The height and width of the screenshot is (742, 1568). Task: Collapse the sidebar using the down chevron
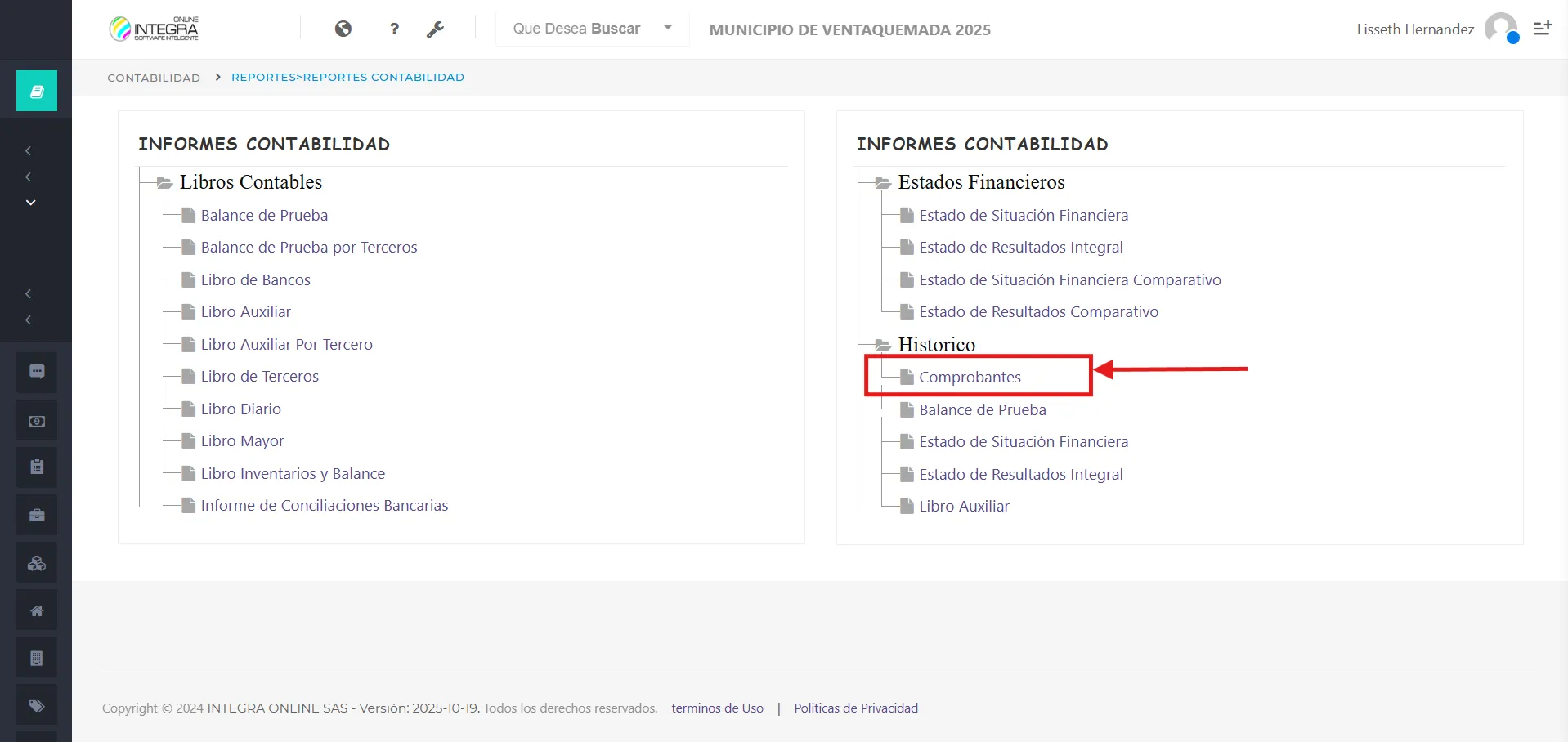30,202
